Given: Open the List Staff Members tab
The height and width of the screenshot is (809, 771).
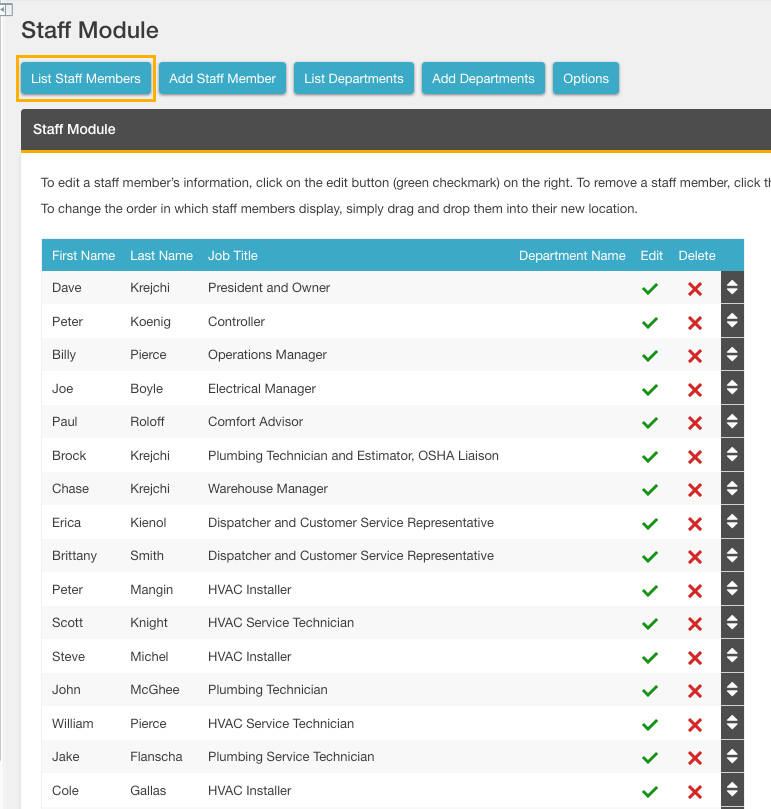Looking at the screenshot, I should tap(86, 79).
